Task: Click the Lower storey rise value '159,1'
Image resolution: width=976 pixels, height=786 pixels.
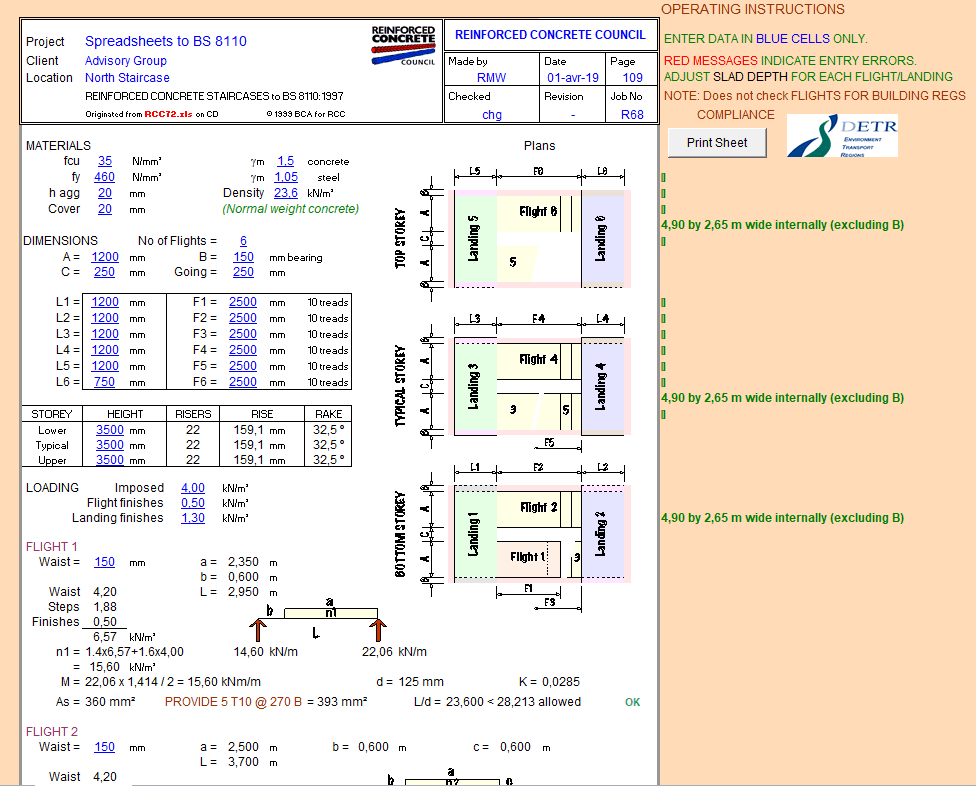Action: (248, 430)
